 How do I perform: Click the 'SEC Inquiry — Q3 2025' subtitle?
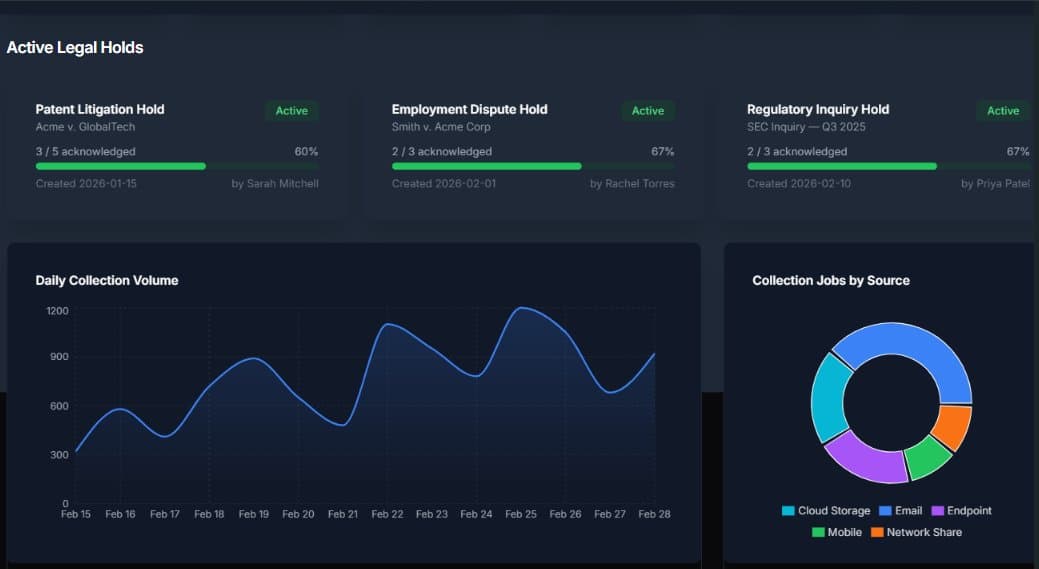[x=806, y=127]
